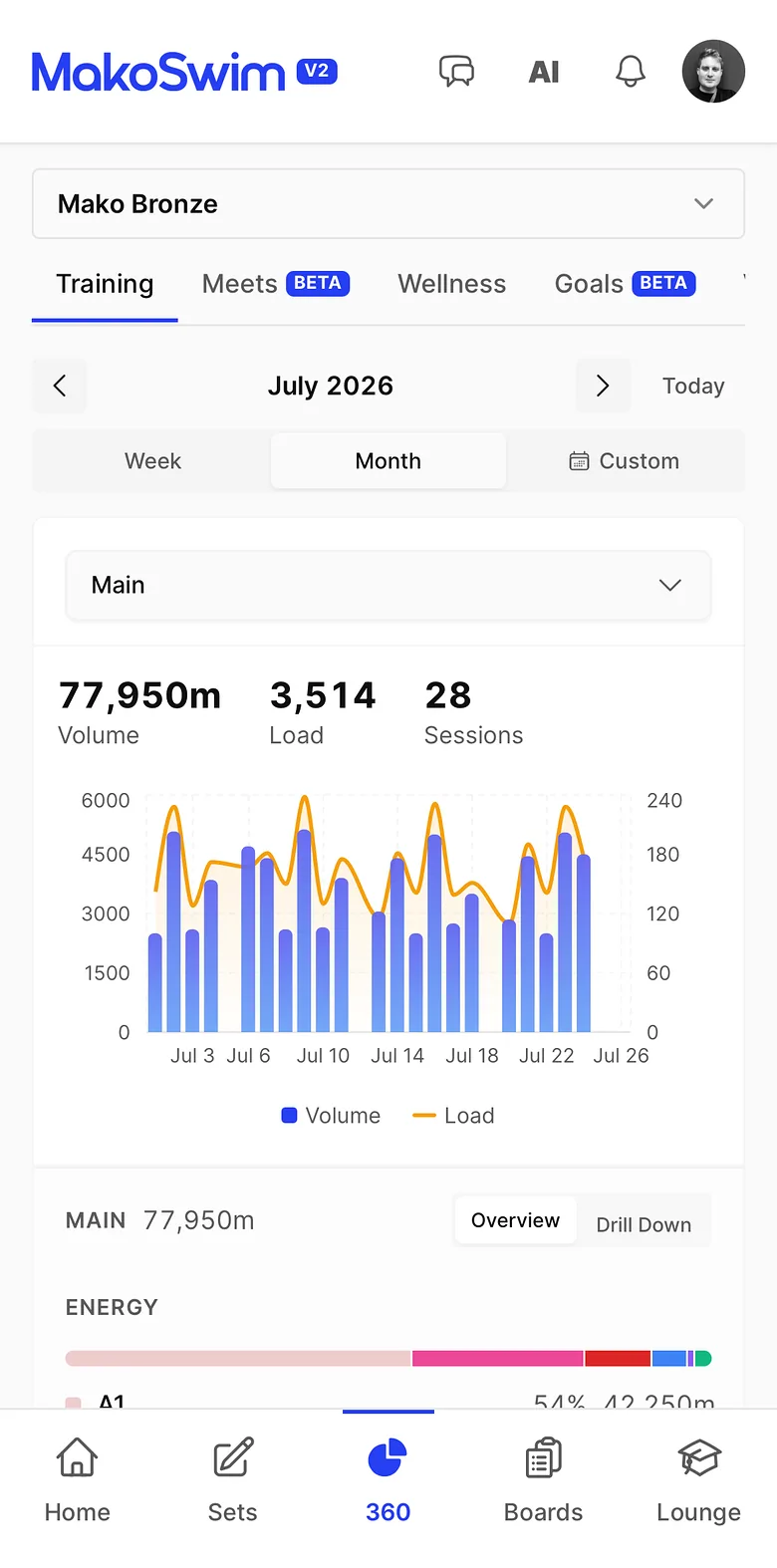Open the 360 analytics tab
This screenshot has height=1568, width=777.
tap(388, 1480)
